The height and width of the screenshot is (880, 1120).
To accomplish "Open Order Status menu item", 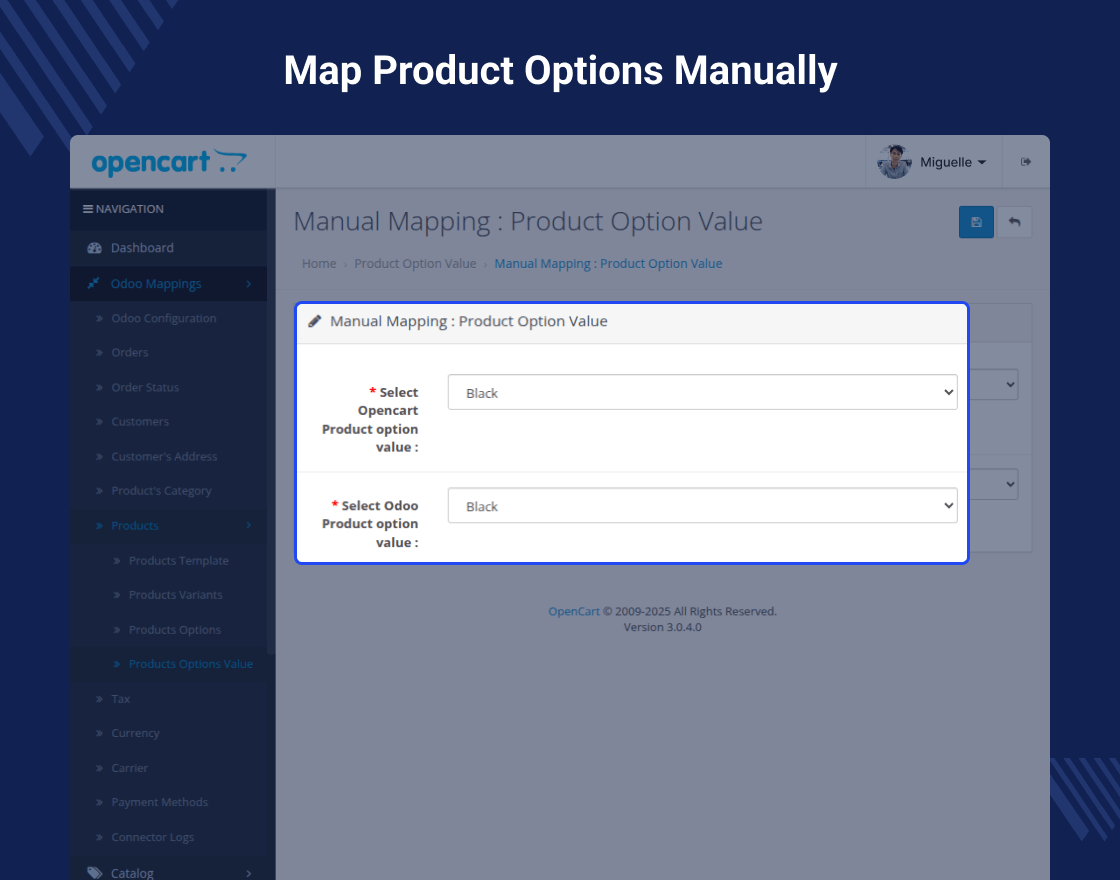I will [145, 387].
